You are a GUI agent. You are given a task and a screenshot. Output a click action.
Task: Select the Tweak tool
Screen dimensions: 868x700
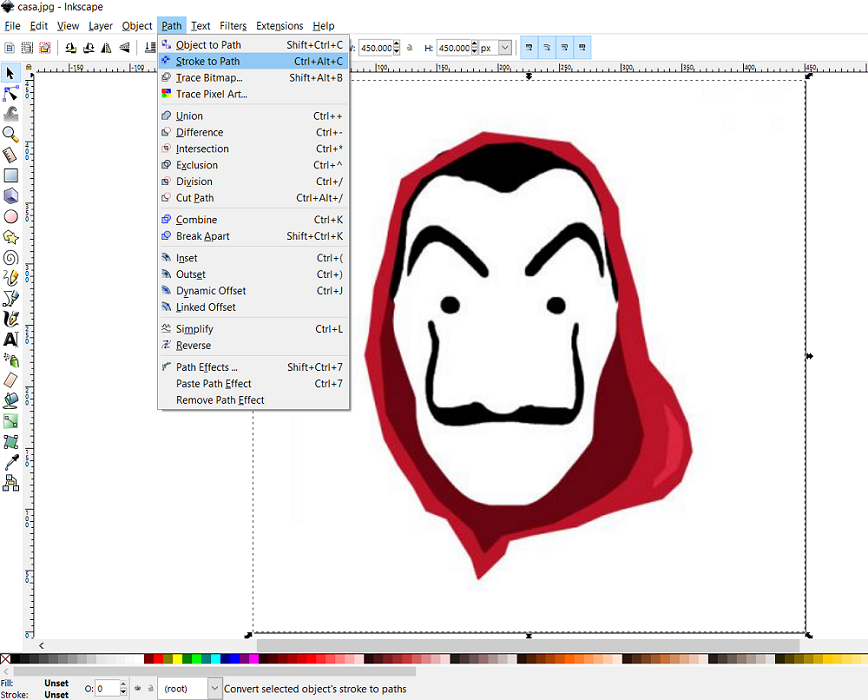11,114
